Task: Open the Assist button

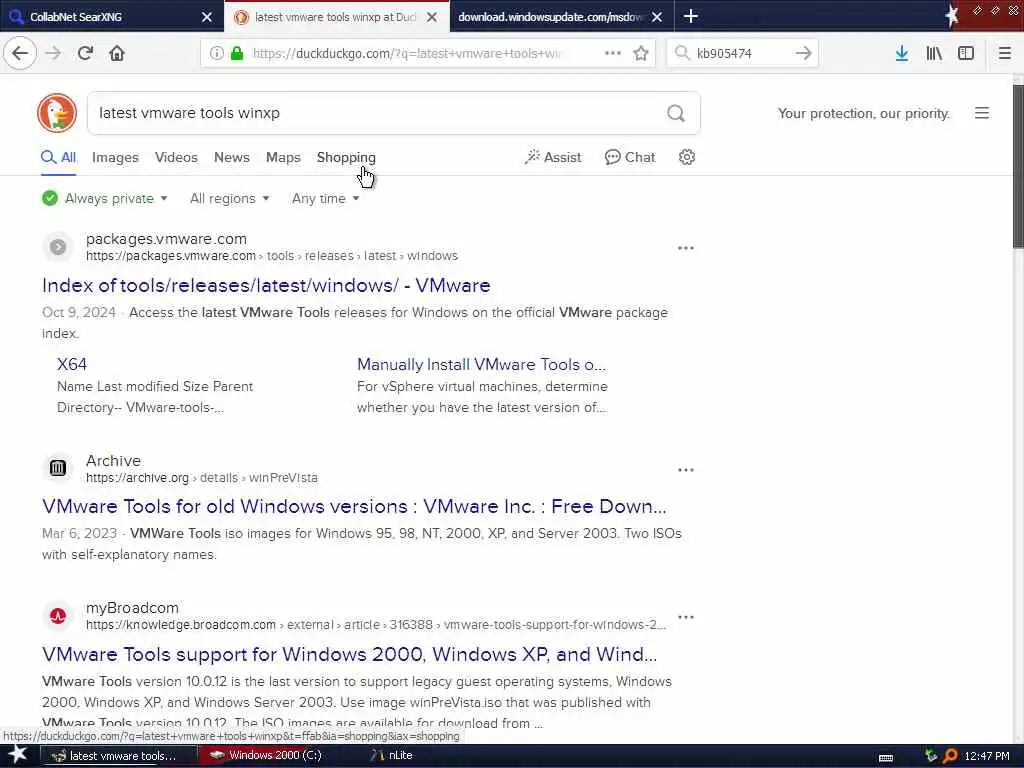Action: click(x=553, y=157)
